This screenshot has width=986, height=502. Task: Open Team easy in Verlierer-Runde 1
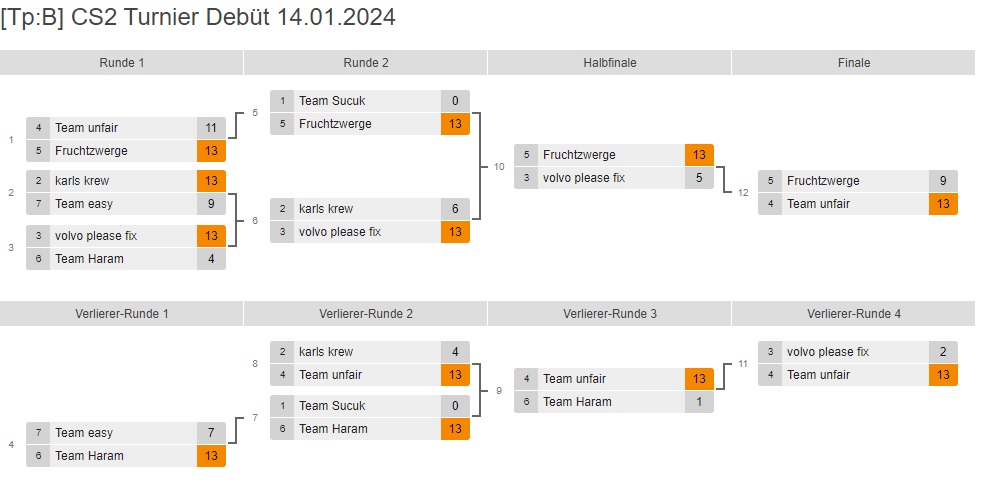coord(84,433)
